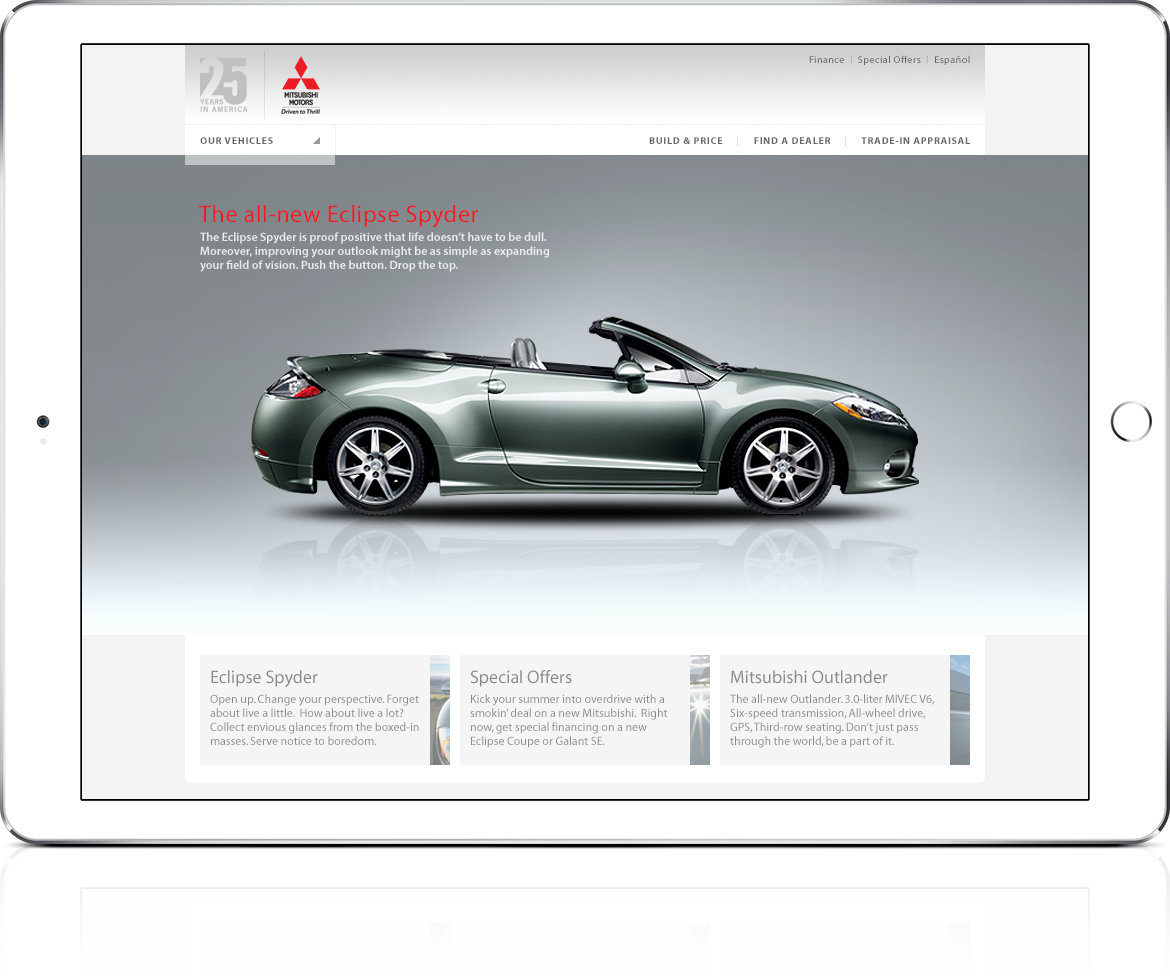Click Eclipse Spyder card description text

[x=314, y=720]
